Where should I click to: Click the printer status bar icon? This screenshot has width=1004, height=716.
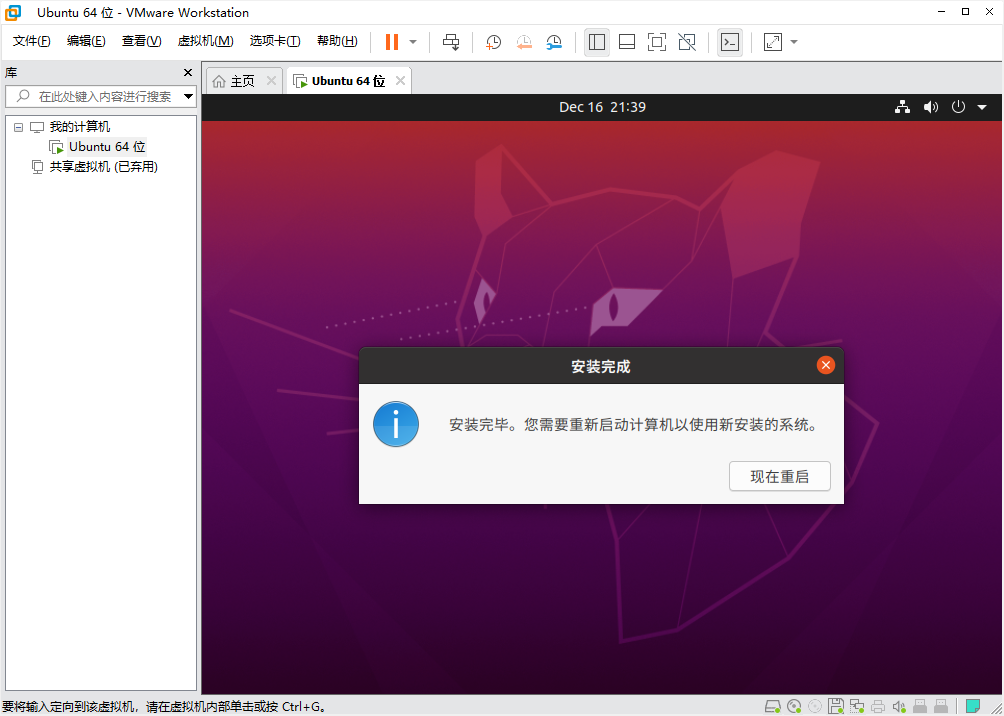(x=878, y=706)
